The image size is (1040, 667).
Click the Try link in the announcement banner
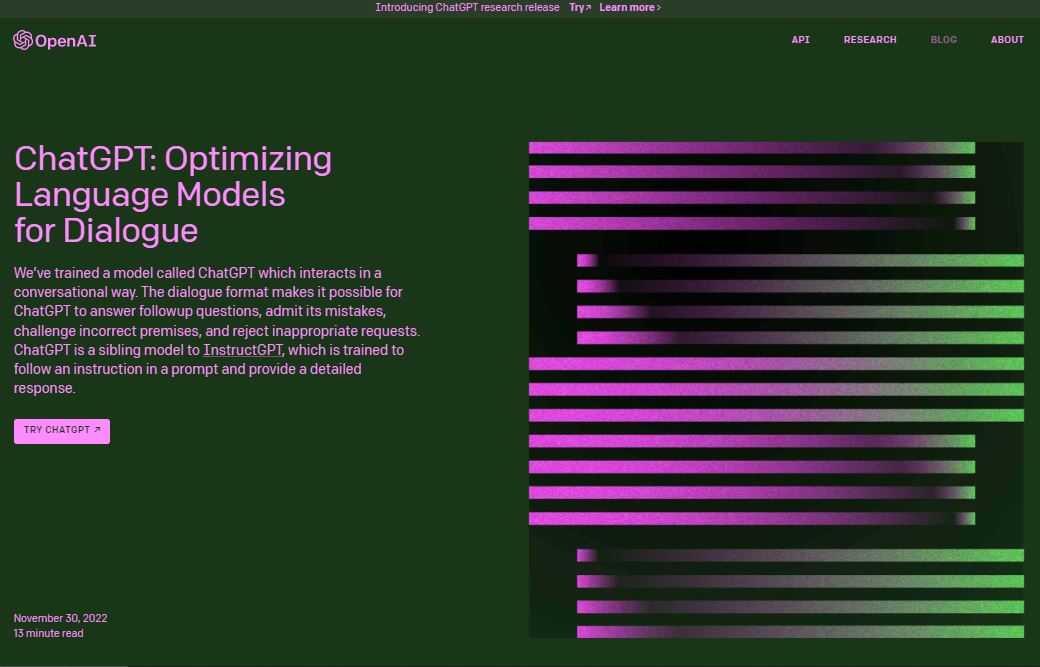(x=580, y=7)
